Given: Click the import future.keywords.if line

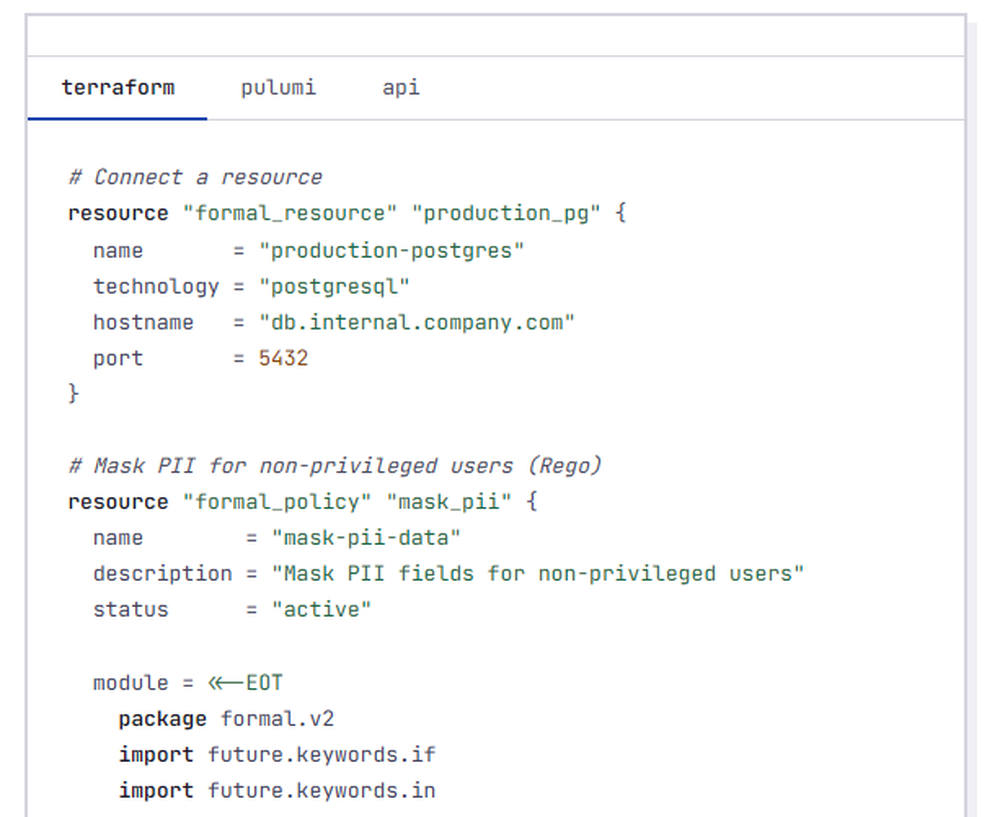Looking at the screenshot, I should 277,754.
